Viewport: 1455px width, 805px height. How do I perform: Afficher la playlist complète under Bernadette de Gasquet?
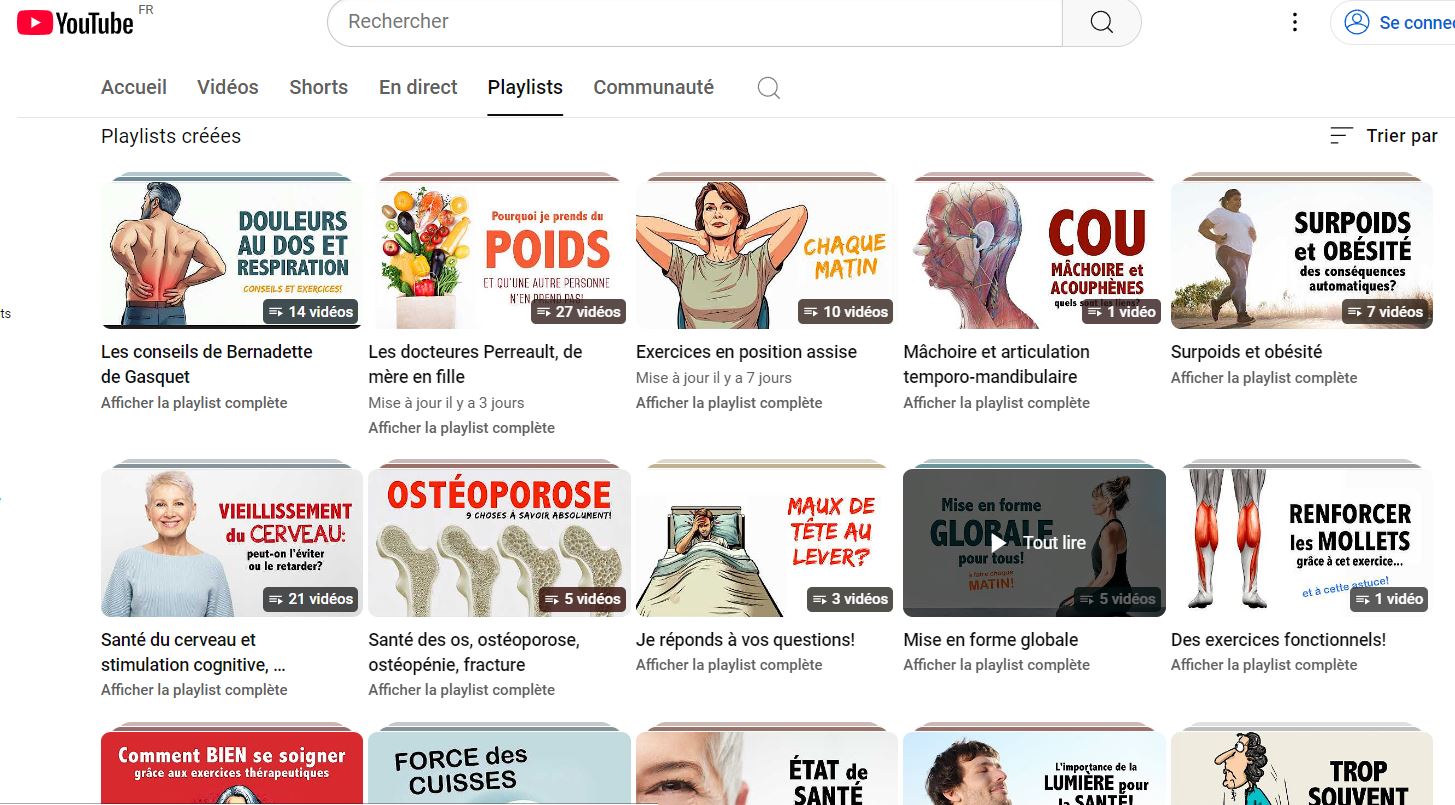pyautogui.click(x=194, y=403)
